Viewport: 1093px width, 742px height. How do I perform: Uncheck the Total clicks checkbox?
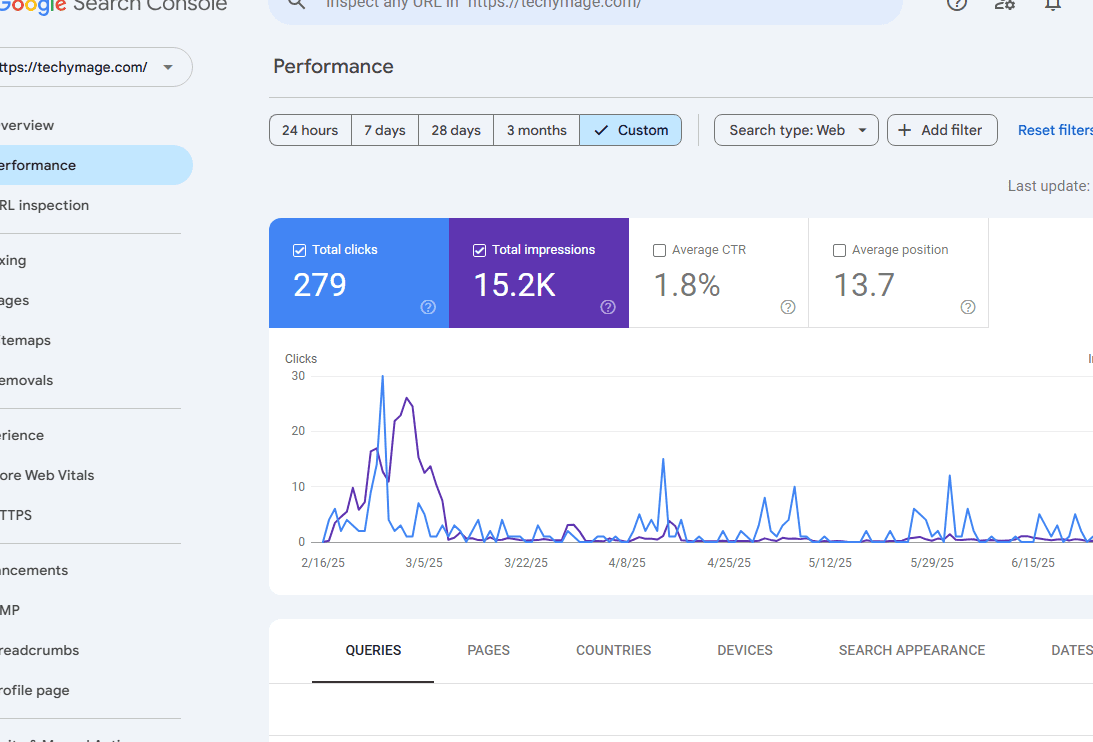tap(299, 250)
